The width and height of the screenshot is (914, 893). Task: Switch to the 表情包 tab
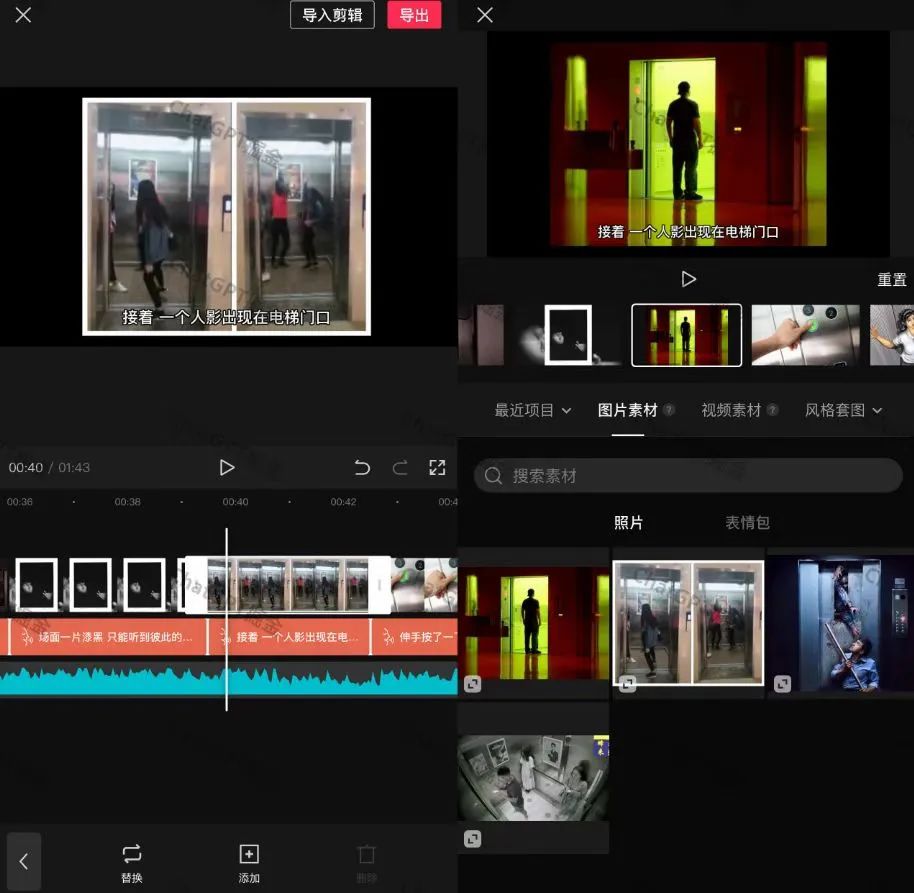coord(747,522)
